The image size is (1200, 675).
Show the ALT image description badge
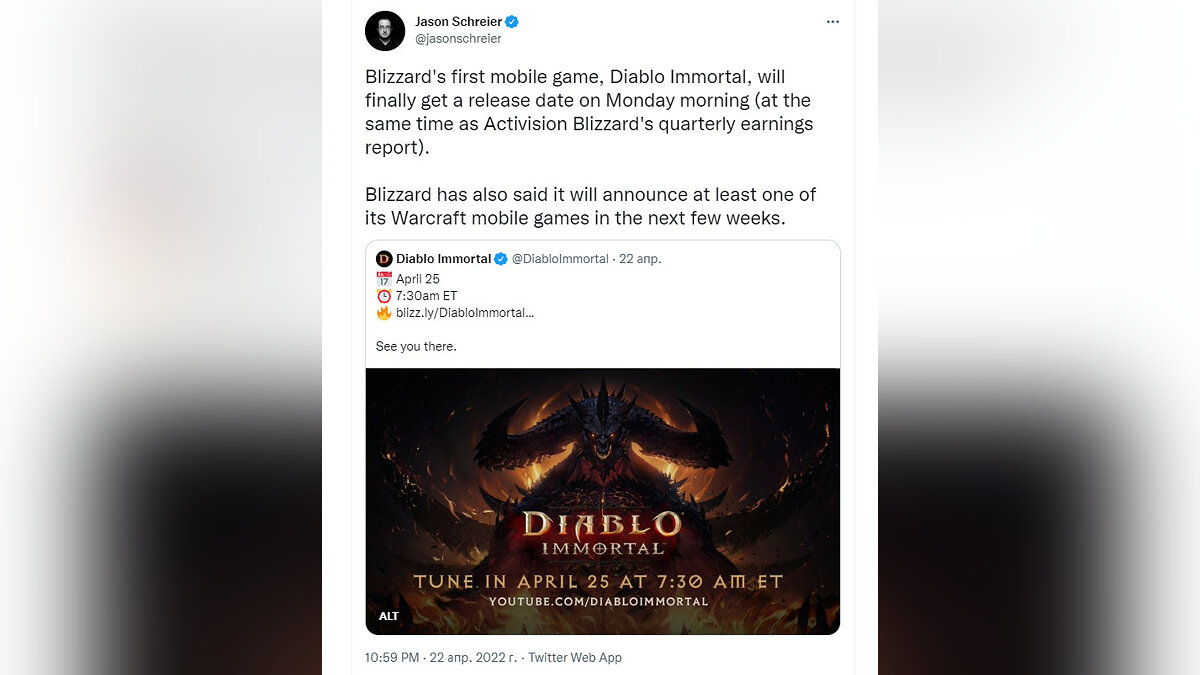389,616
